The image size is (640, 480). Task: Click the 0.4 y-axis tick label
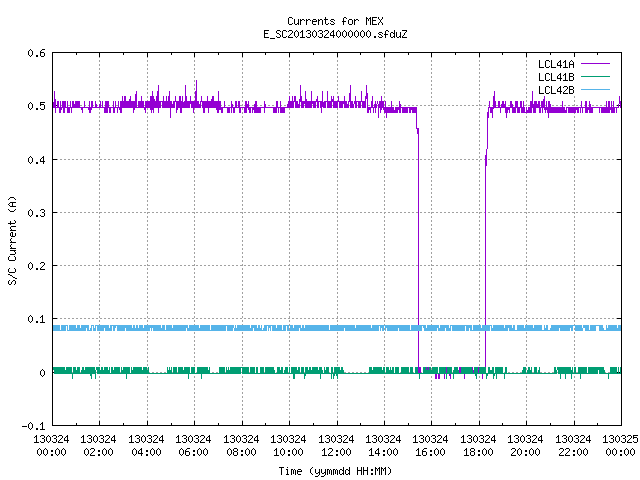click(x=36, y=160)
